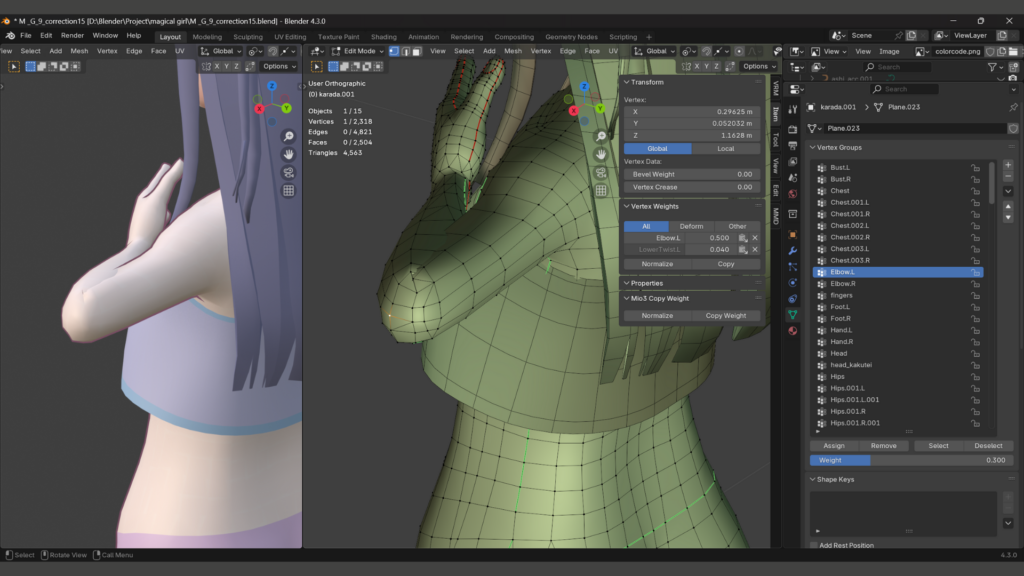Enable the Add Rest Position checkbox

[x=813, y=545]
